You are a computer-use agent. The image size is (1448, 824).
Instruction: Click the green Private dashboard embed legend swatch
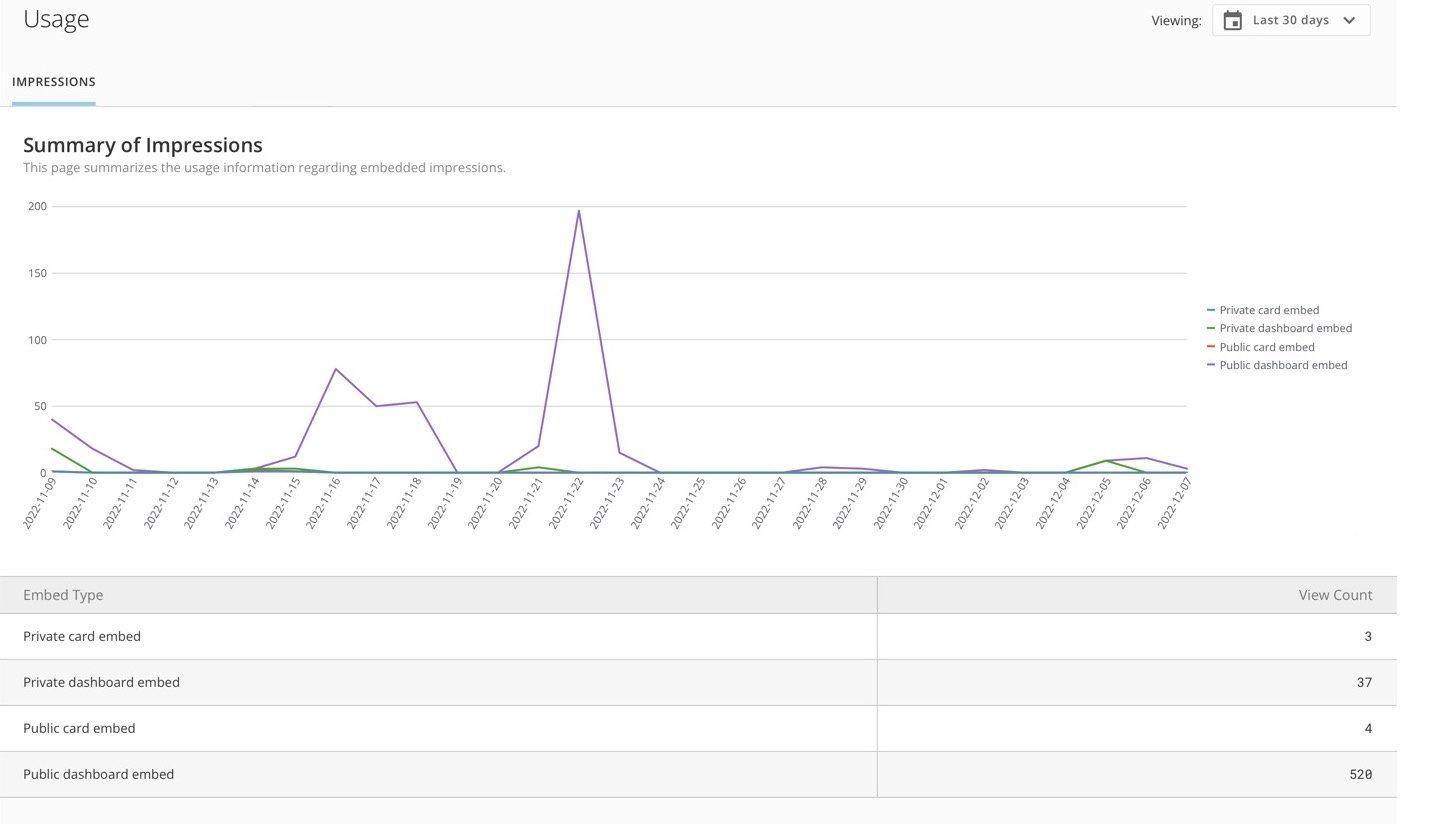1211,328
